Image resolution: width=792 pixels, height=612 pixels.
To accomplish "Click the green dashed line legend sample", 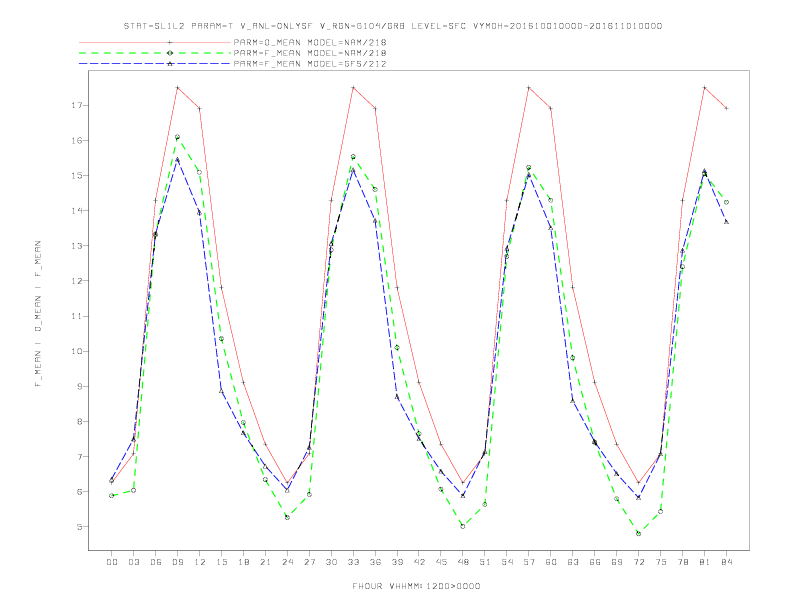I will [155, 53].
